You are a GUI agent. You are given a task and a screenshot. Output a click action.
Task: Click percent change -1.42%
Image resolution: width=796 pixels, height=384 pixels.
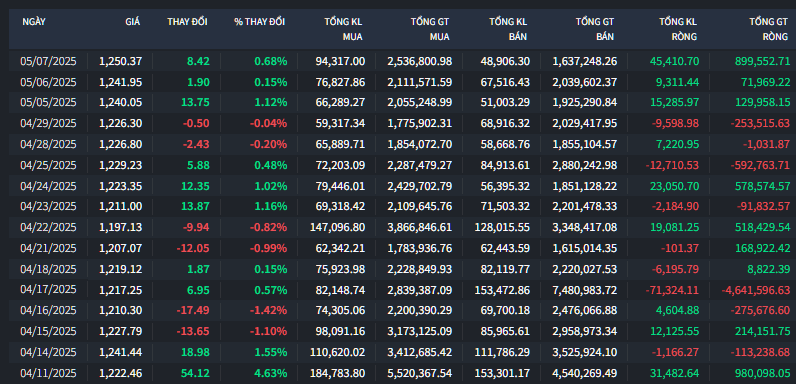(x=268, y=310)
